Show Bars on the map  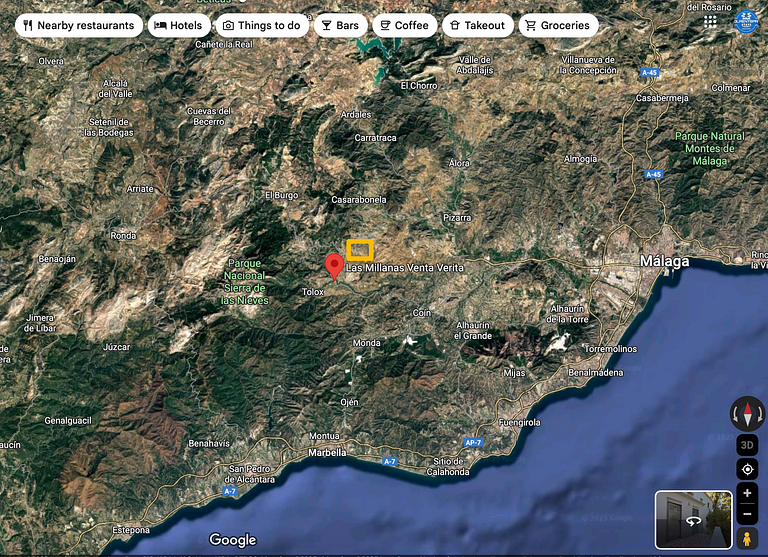(x=339, y=26)
